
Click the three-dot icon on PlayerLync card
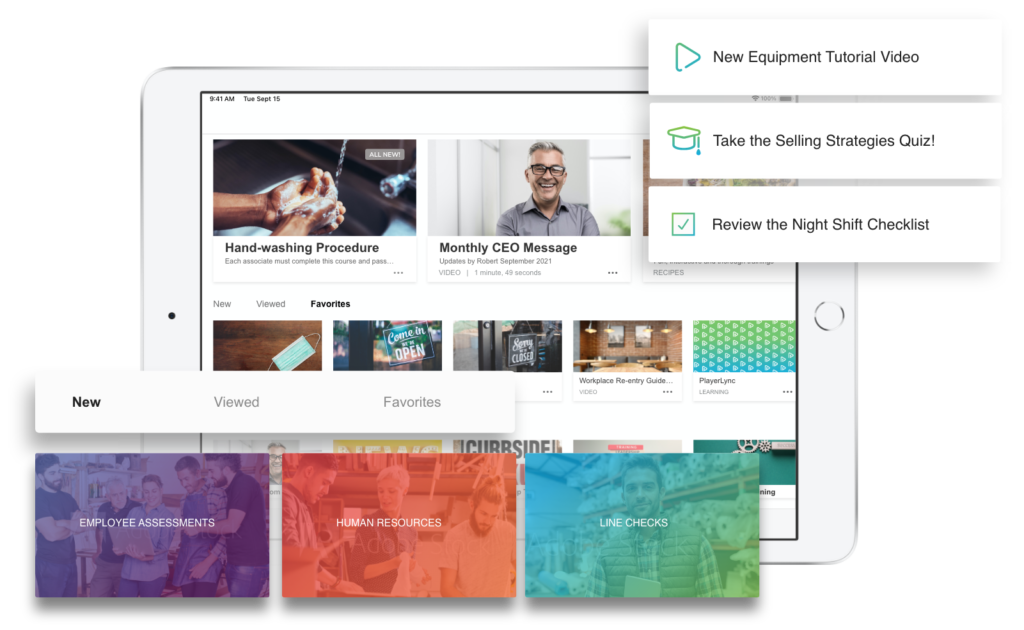pos(787,392)
